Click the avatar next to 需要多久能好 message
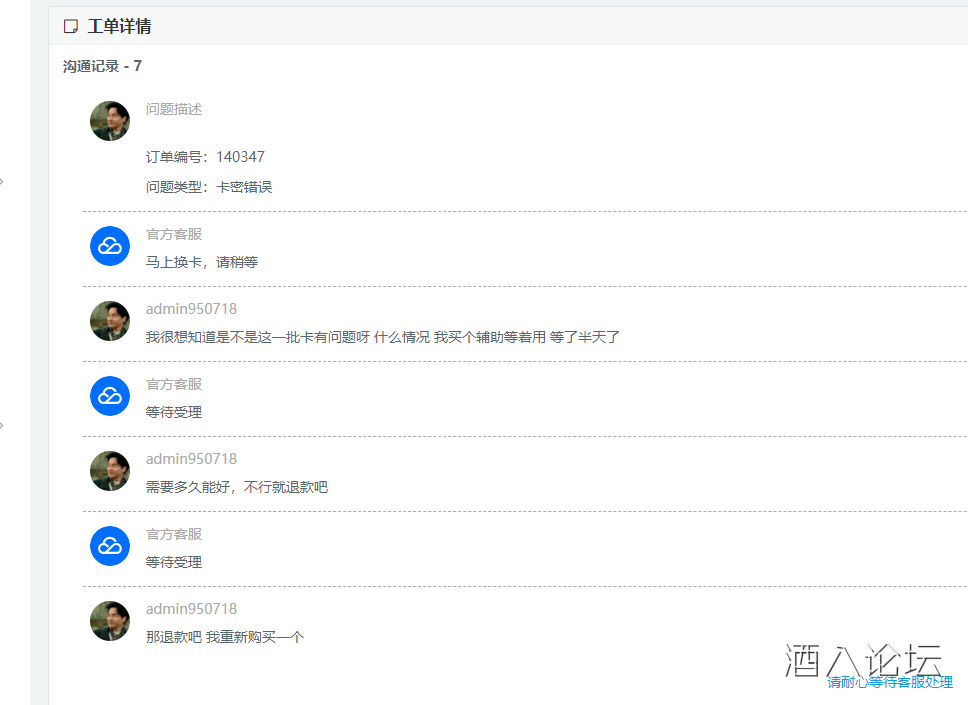Viewport: 968px width, 705px height. tap(109, 470)
